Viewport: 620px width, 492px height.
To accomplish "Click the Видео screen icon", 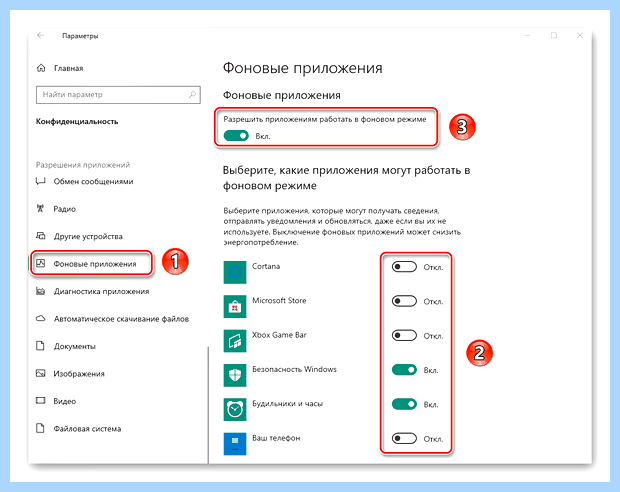I will 41,401.
